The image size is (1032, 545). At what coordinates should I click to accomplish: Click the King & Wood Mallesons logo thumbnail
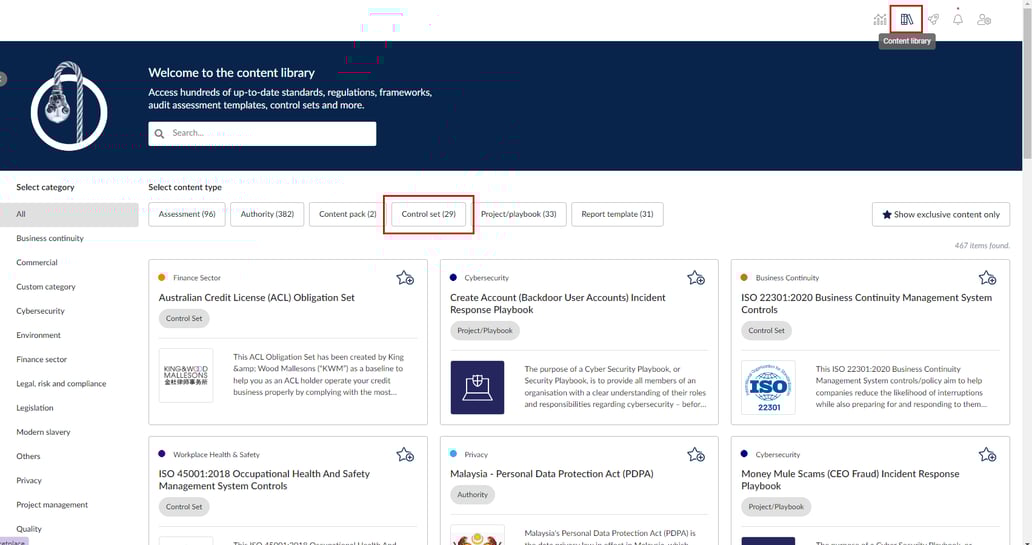(186, 375)
